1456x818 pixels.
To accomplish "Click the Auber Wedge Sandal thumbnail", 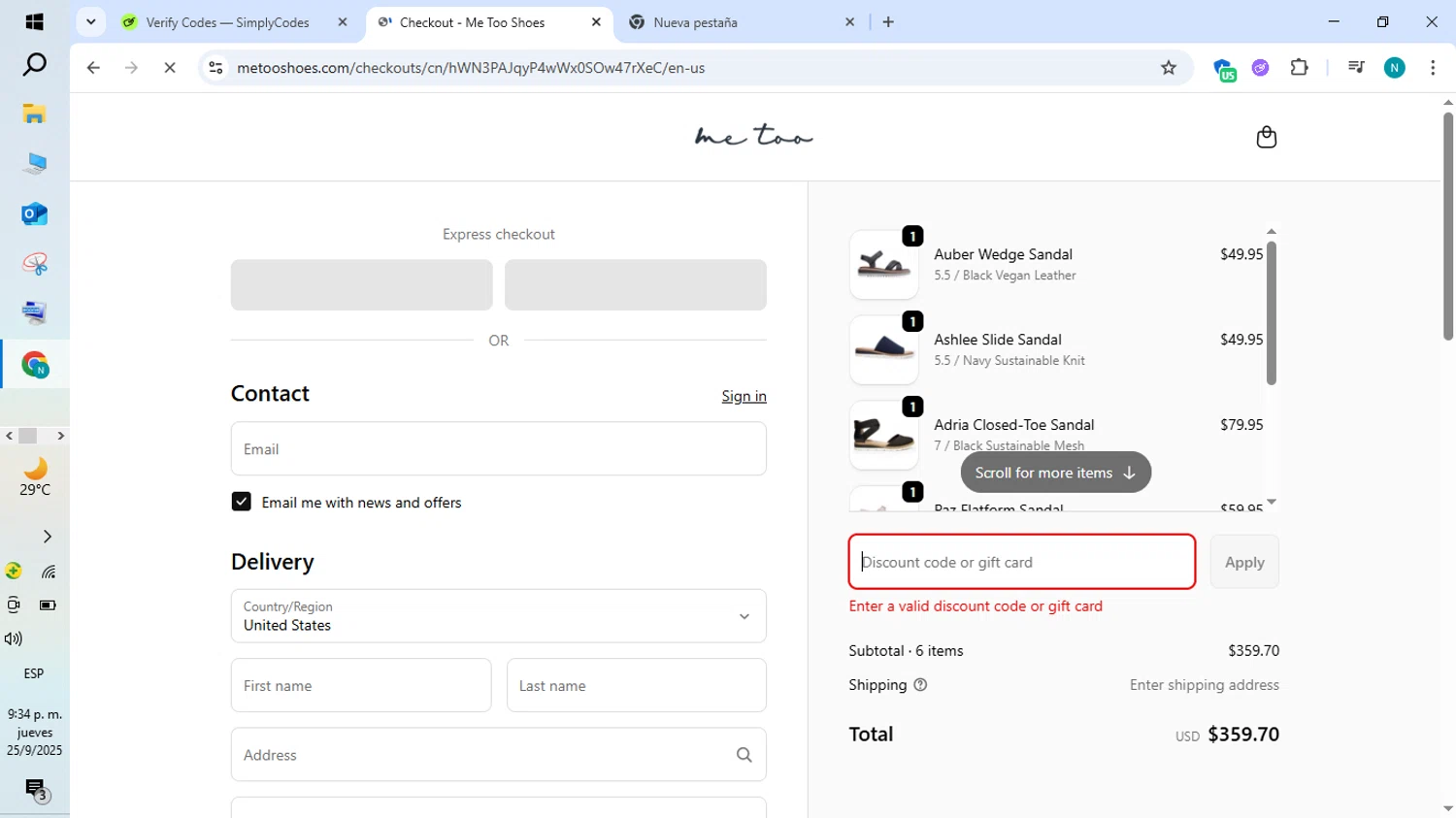I will [883, 264].
